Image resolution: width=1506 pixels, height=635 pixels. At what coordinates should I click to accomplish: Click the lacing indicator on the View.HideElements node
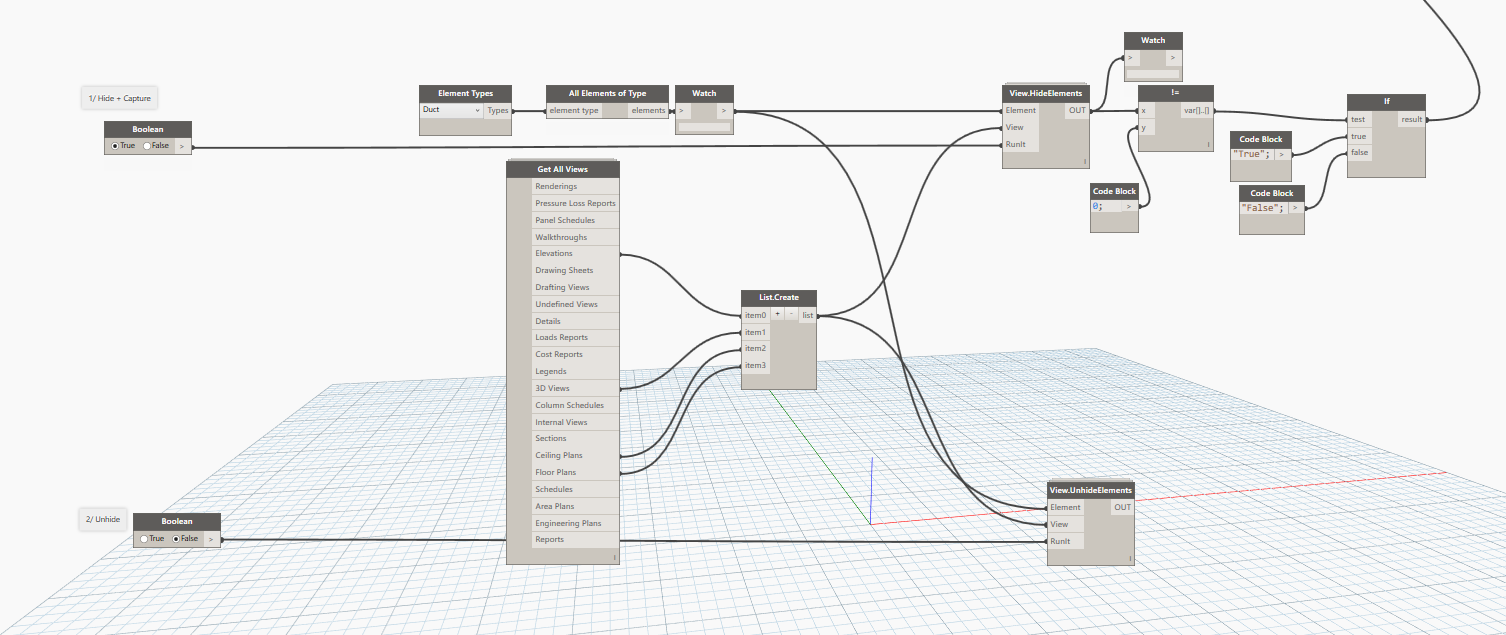coord(1084,161)
